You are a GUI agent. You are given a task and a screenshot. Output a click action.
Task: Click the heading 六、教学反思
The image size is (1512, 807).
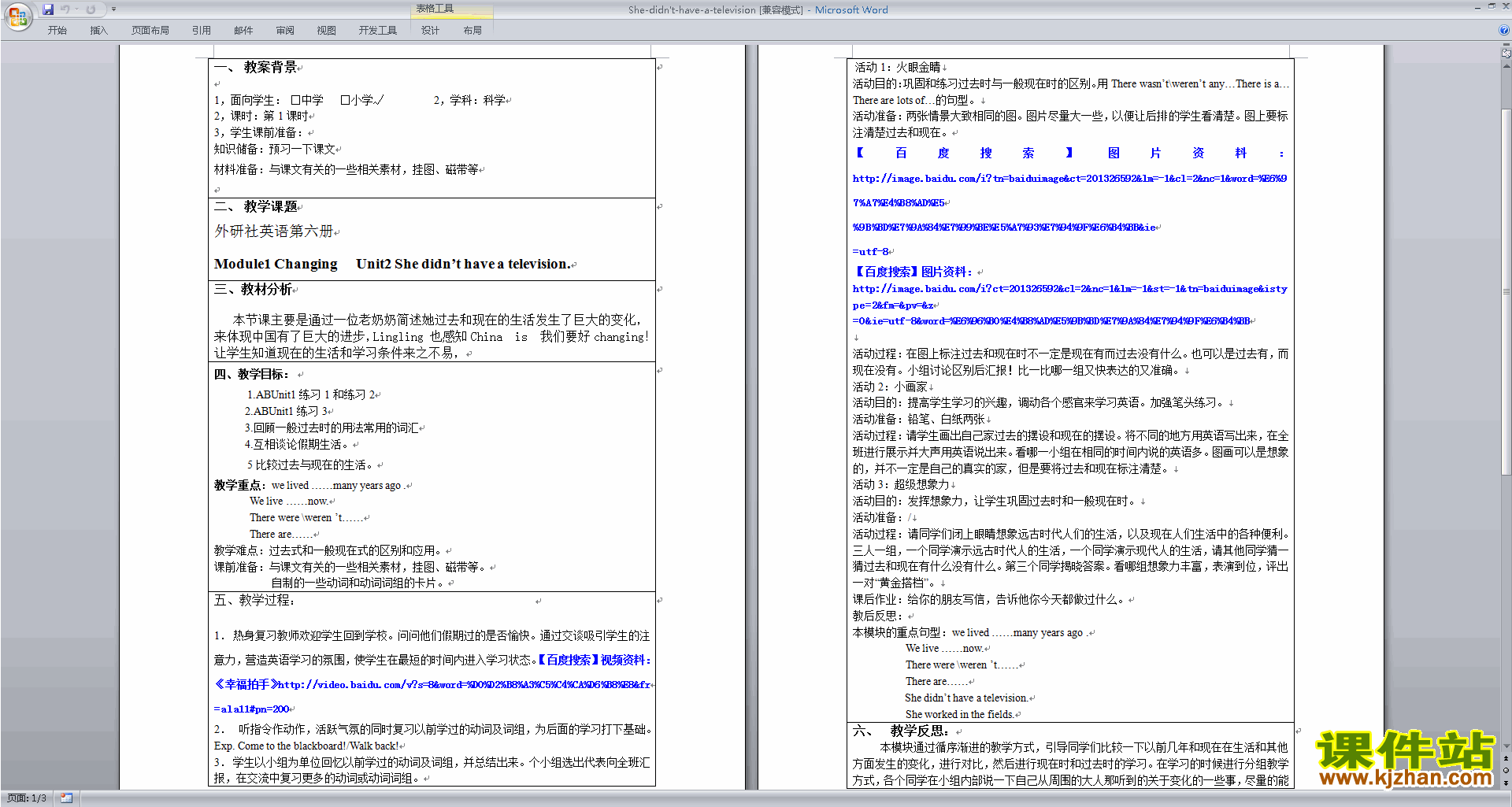click(x=900, y=731)
